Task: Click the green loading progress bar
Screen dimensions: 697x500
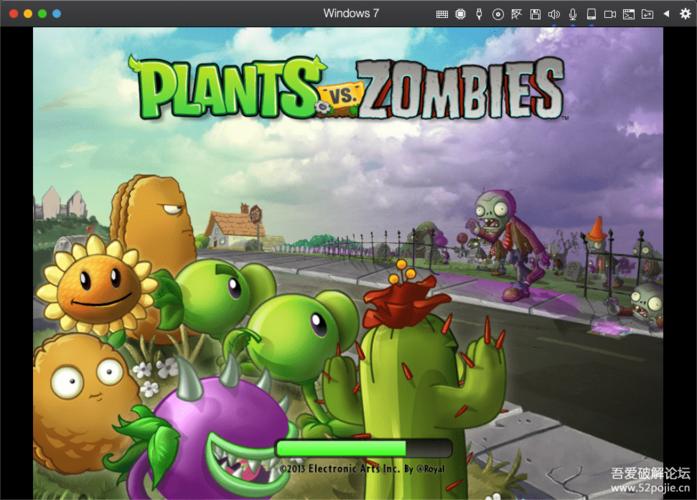Action: (364, 448)
